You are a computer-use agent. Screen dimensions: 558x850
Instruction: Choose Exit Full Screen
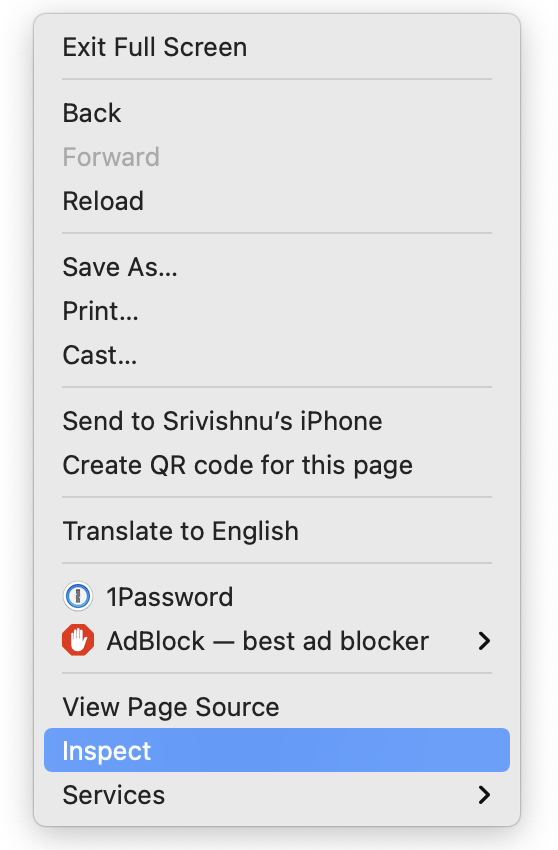coord(277,47)
